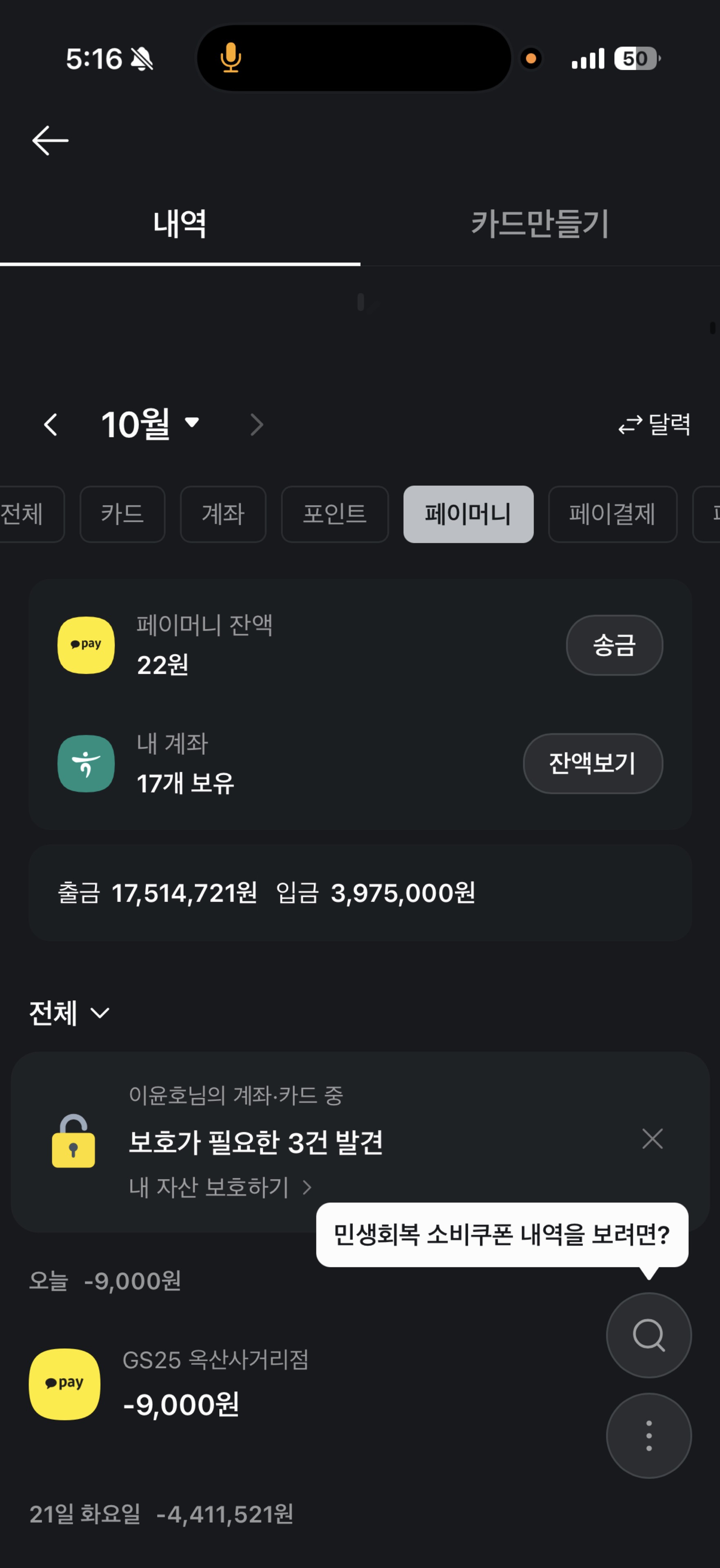Tap the magnifier search floating button
This screenshot has width=720, height=1568.
[648, 1335]
